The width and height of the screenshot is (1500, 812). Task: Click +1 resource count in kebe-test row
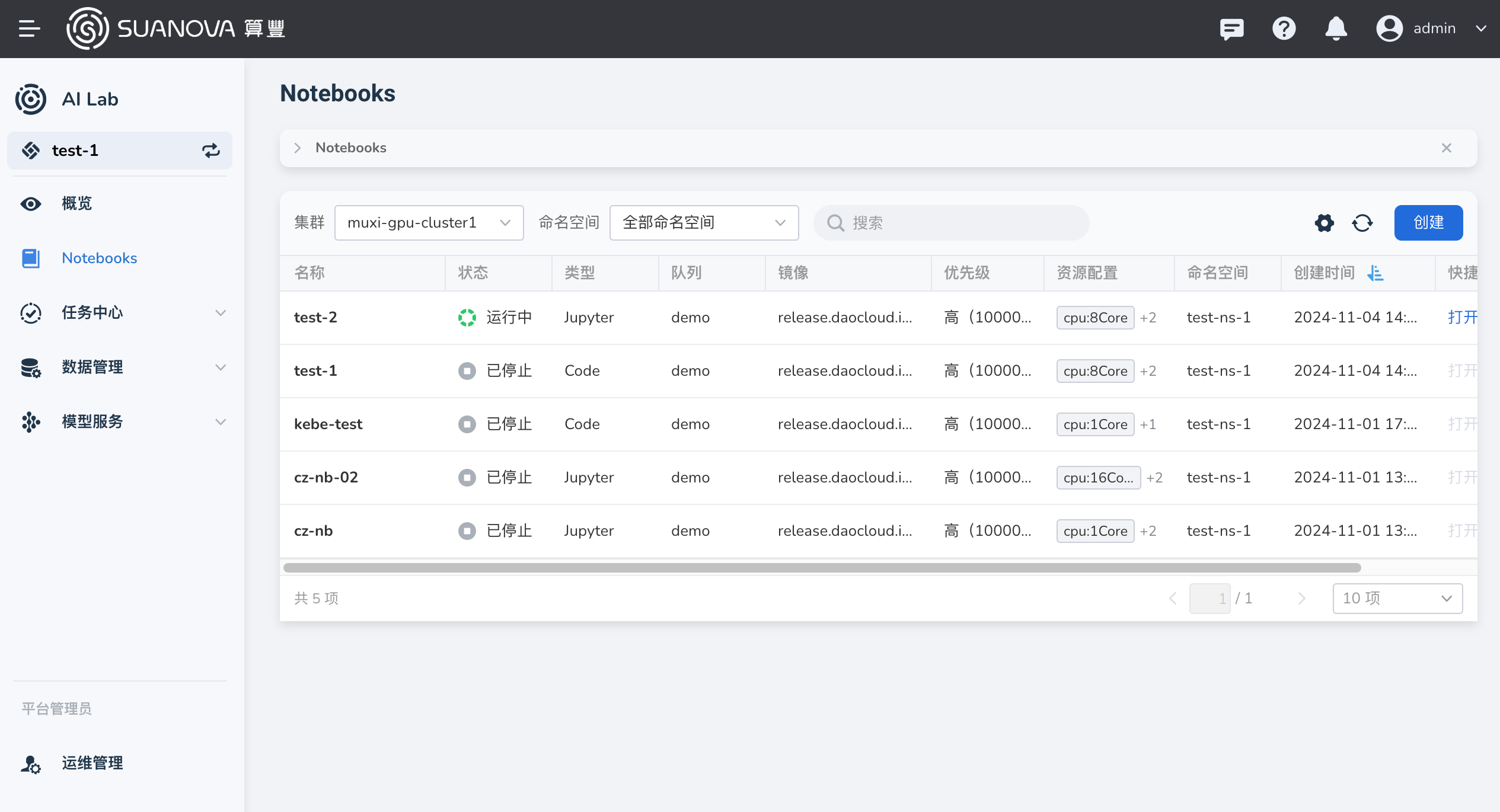(x=1148, y=424)
